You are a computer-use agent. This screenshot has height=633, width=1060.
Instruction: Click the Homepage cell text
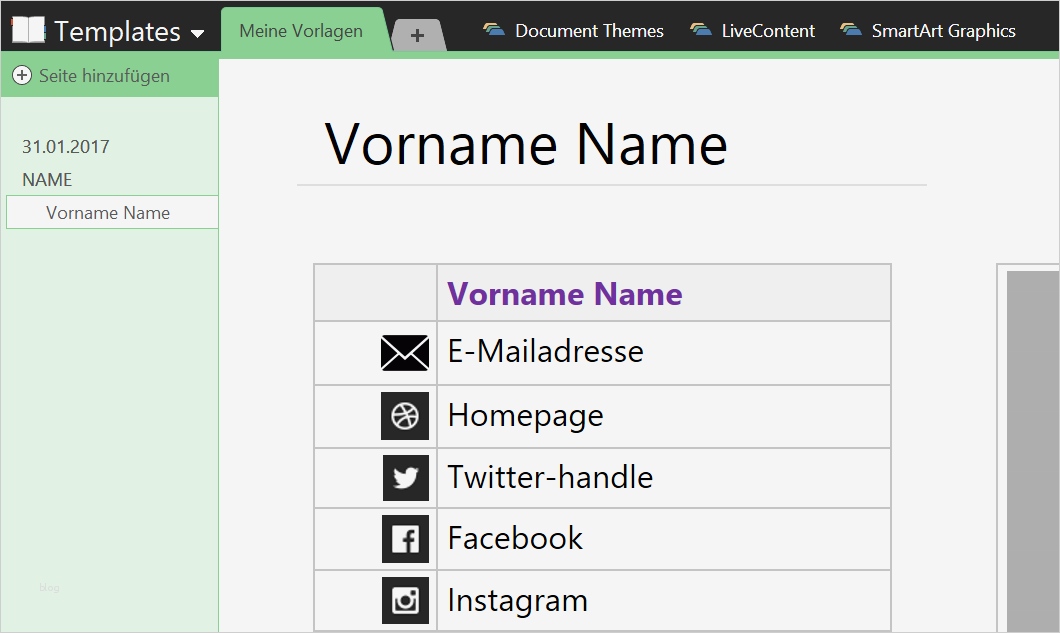point(525,416)
